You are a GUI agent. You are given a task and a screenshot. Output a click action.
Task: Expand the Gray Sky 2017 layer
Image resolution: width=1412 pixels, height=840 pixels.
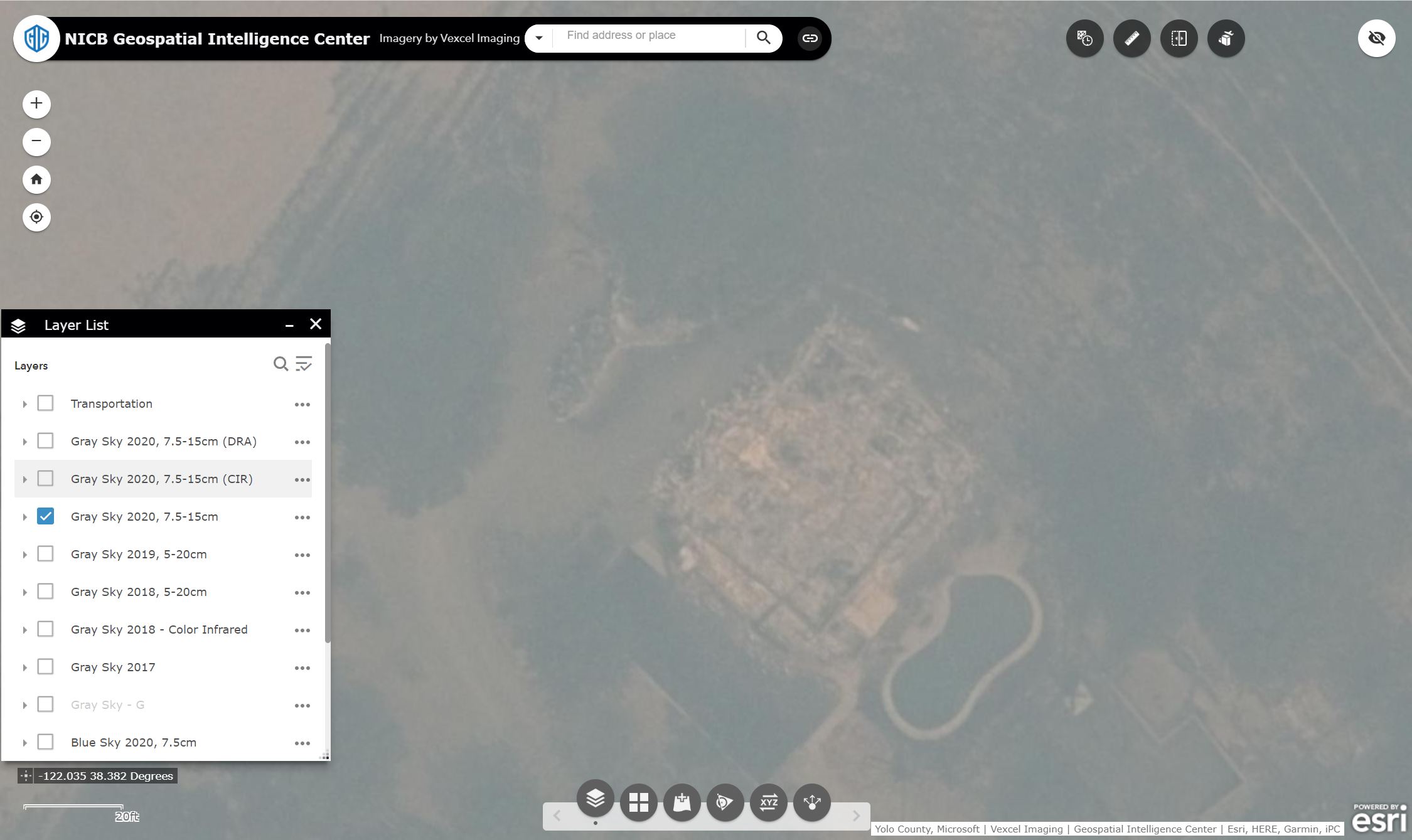[24, 667]
